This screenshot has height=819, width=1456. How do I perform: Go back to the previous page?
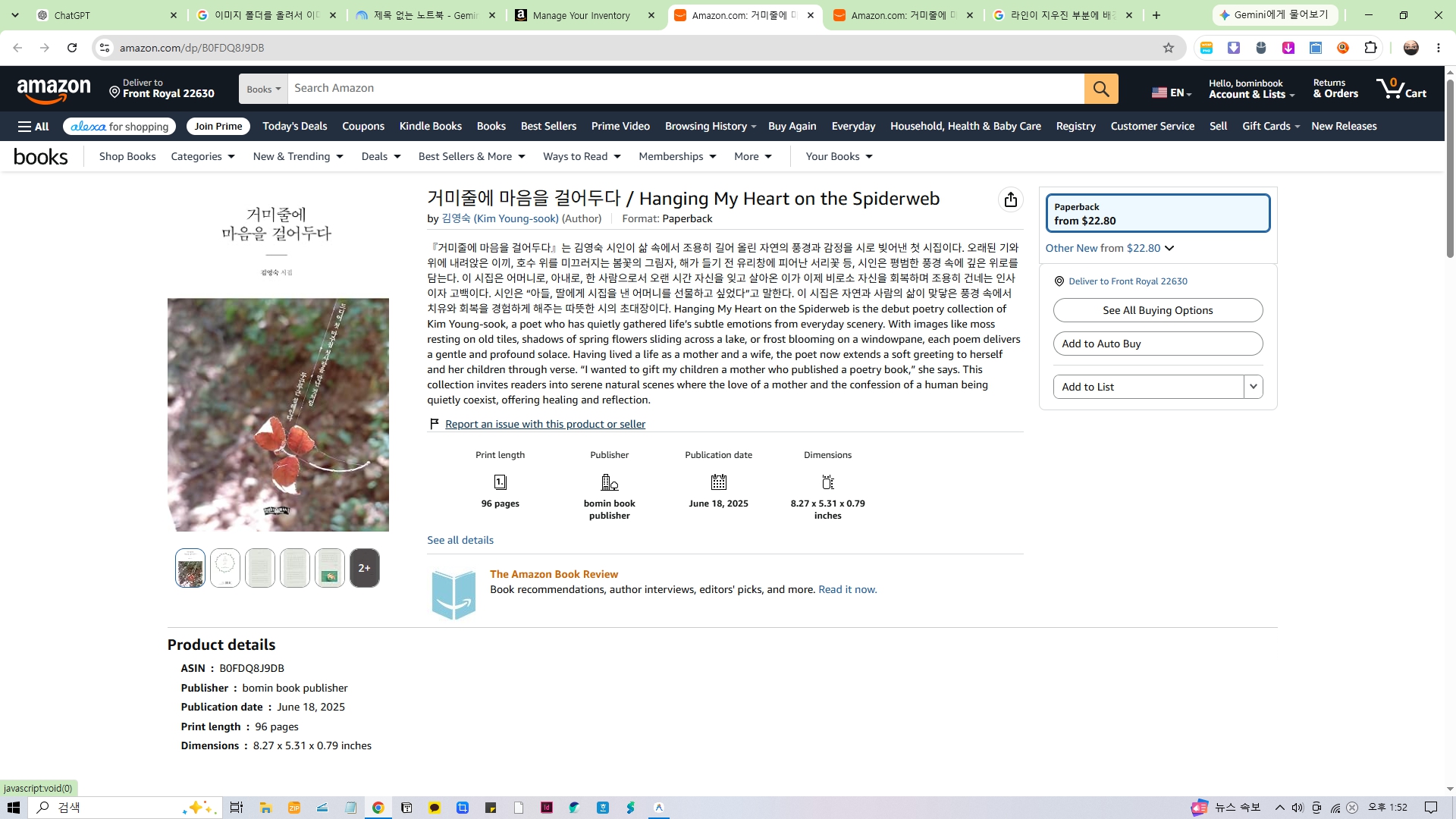point(17,48)
